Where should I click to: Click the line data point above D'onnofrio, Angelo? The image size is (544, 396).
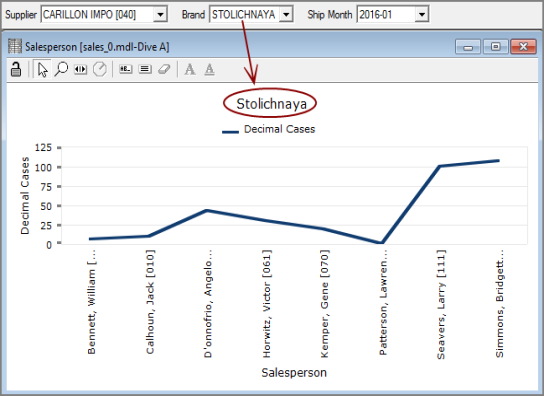click(207, 210)
